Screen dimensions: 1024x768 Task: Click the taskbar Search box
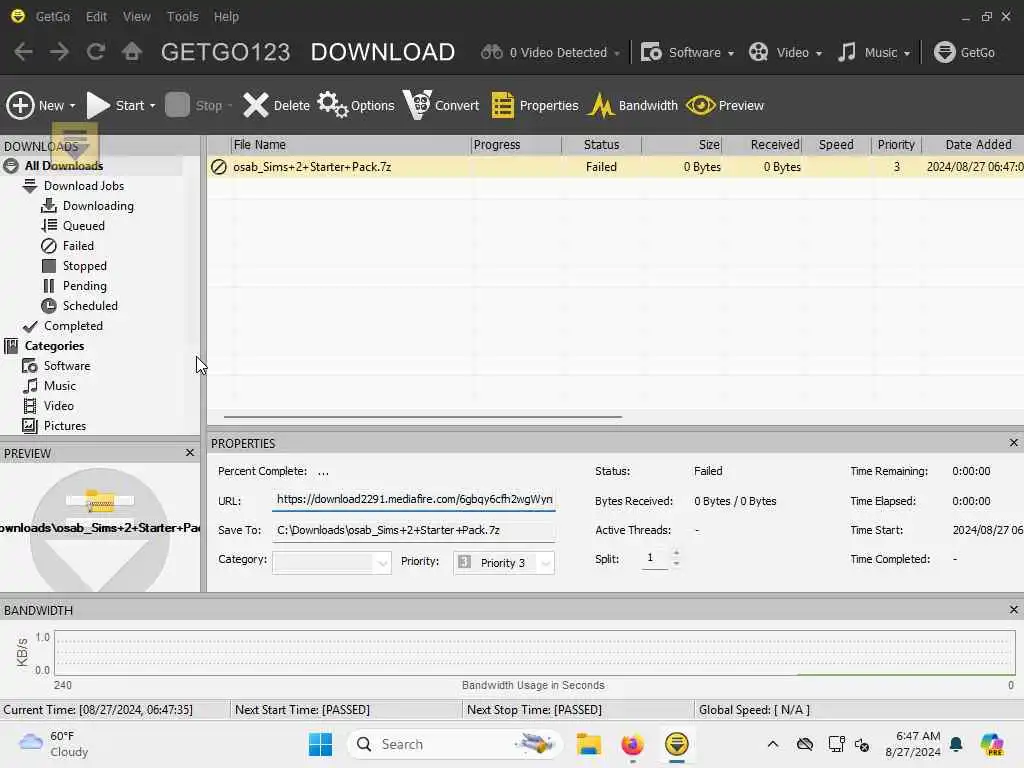455,744
